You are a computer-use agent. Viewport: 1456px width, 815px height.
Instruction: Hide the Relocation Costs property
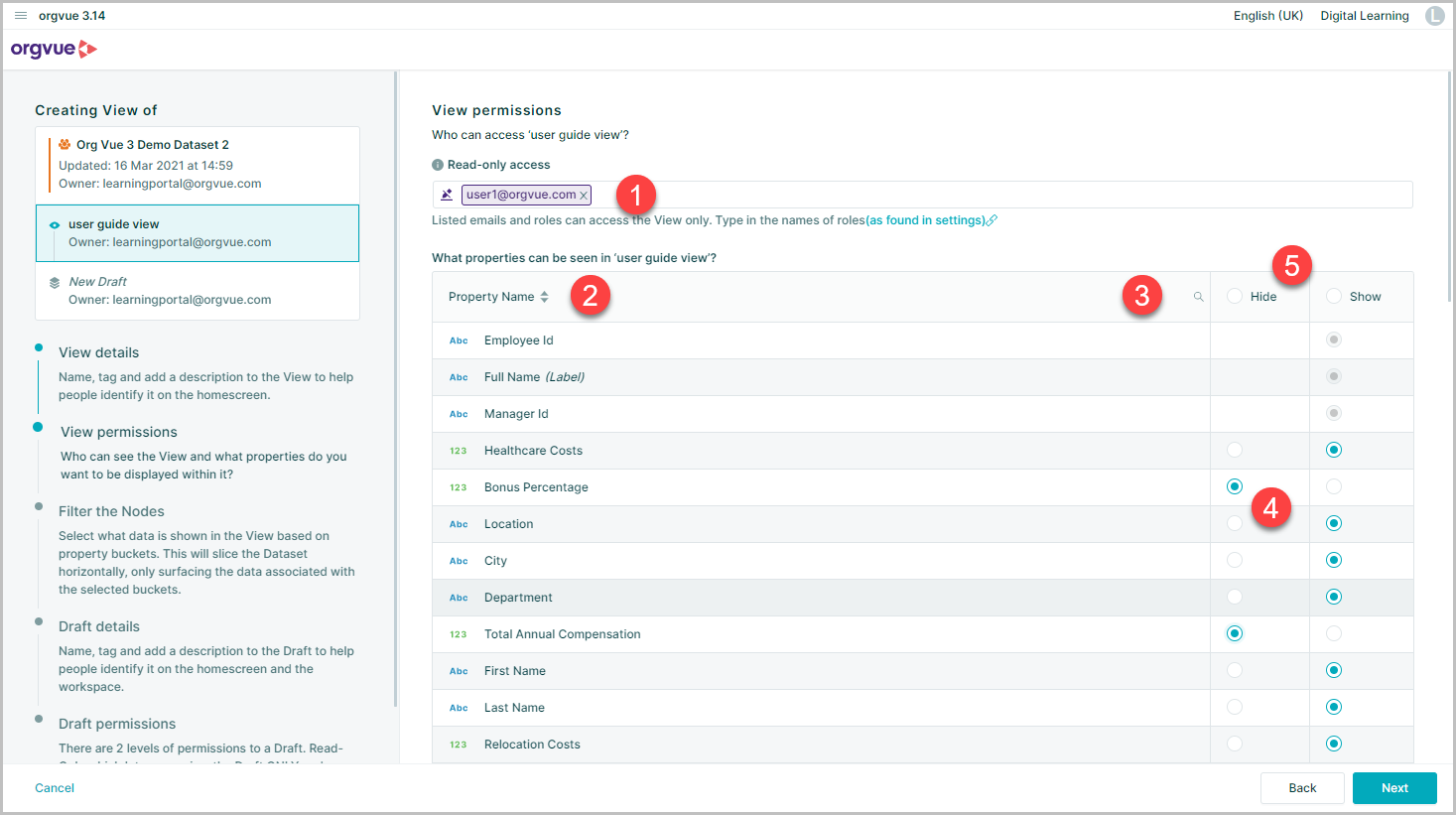1235,744
